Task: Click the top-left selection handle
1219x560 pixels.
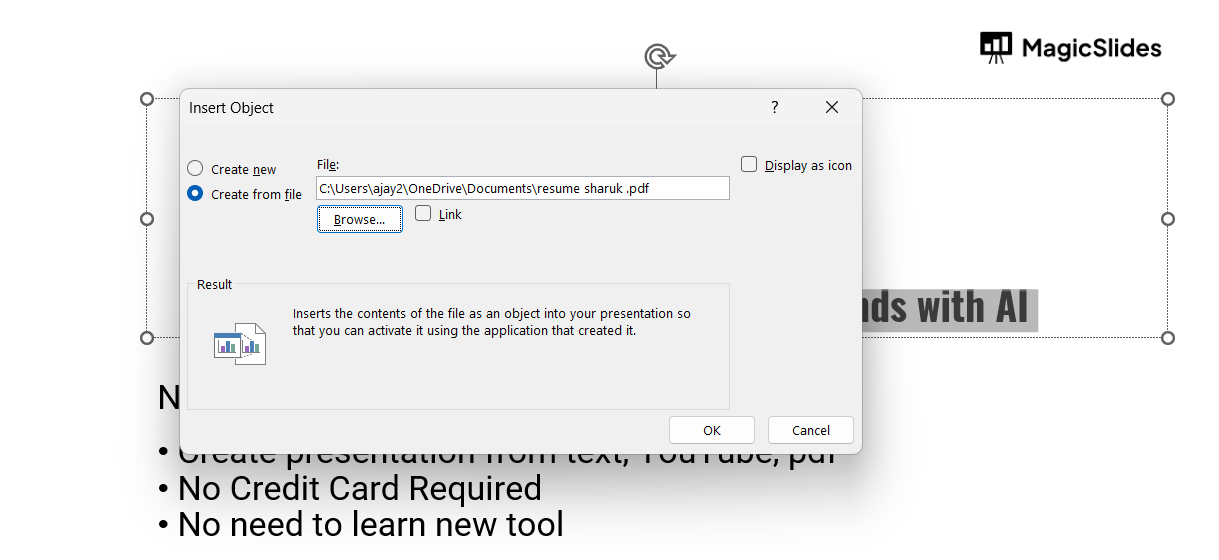Action: pyautogui.click(x=147, y=99)
